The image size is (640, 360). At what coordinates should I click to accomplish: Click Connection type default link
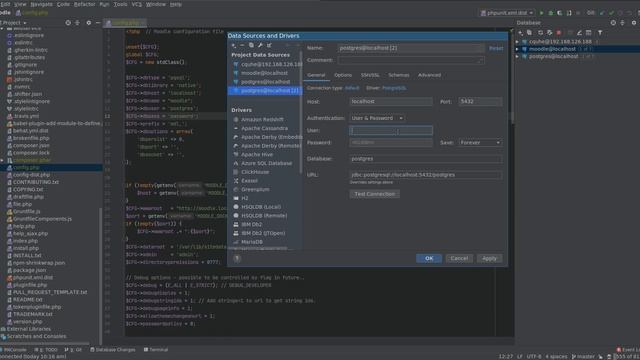(352, 88)
